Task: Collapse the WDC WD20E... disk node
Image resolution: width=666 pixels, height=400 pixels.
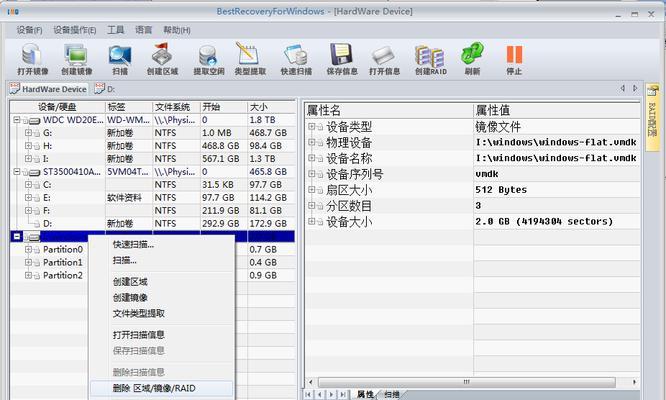Action: [17, 120]
